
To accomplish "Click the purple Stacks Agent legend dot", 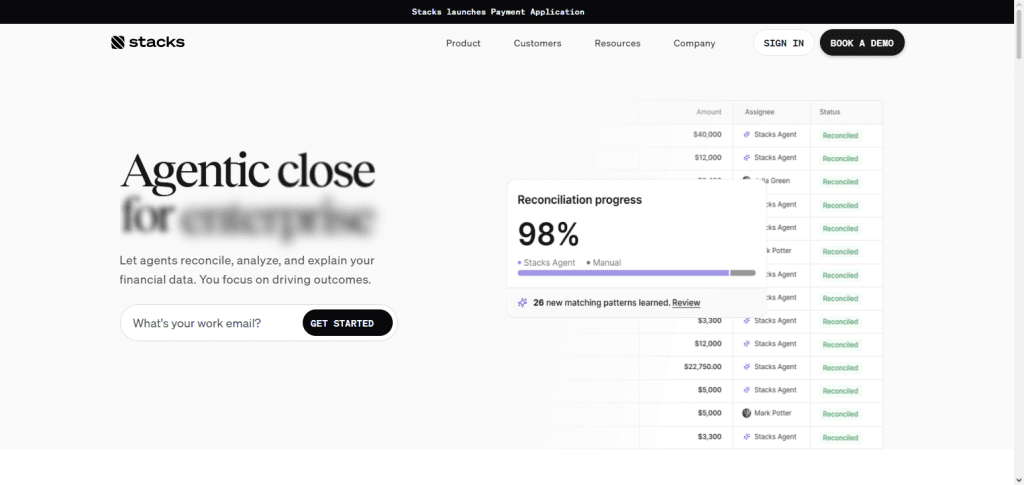I will [x=519, y=263].
